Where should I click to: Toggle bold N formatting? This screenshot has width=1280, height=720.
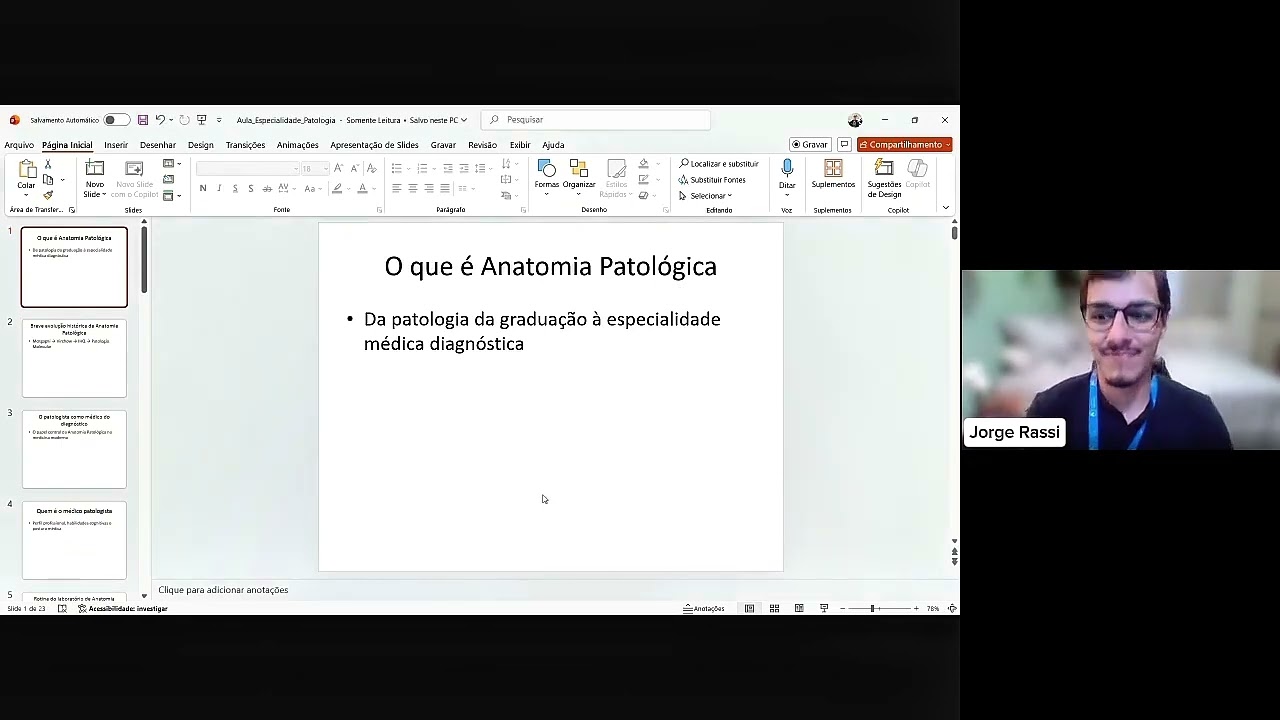(x=203, y=189)
